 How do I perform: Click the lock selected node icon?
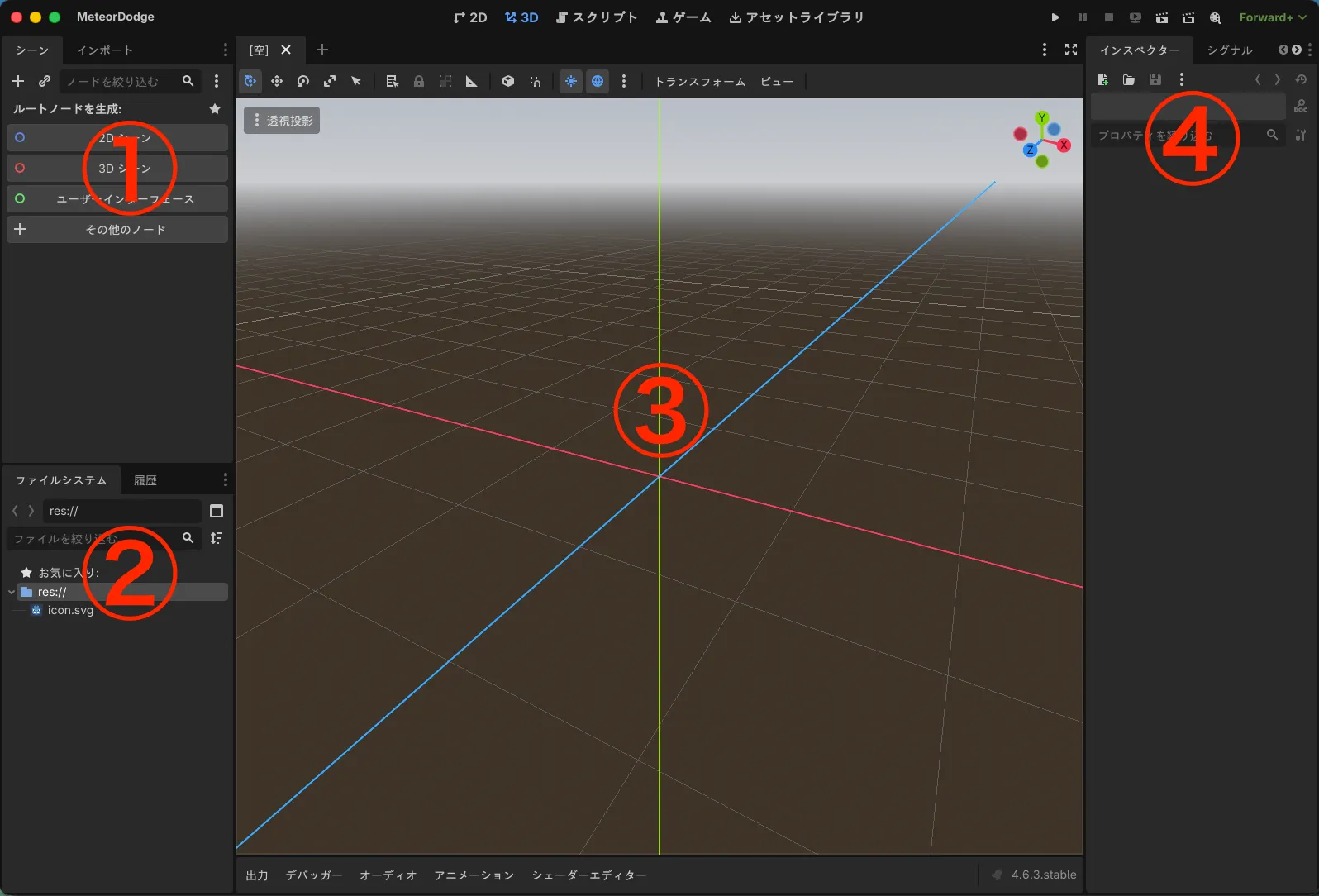click(x=419, y=81)
